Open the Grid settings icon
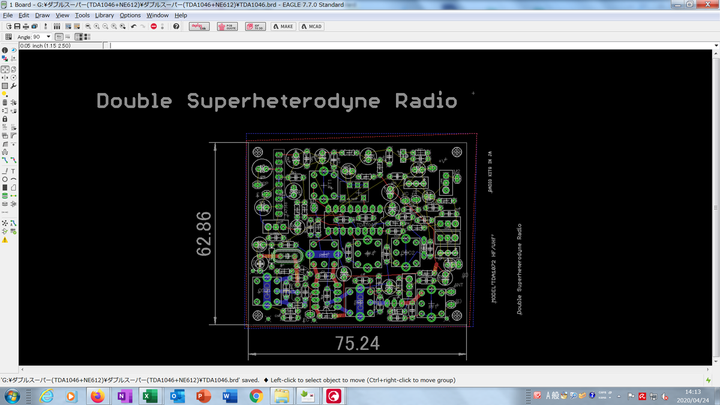 (8, 37)
